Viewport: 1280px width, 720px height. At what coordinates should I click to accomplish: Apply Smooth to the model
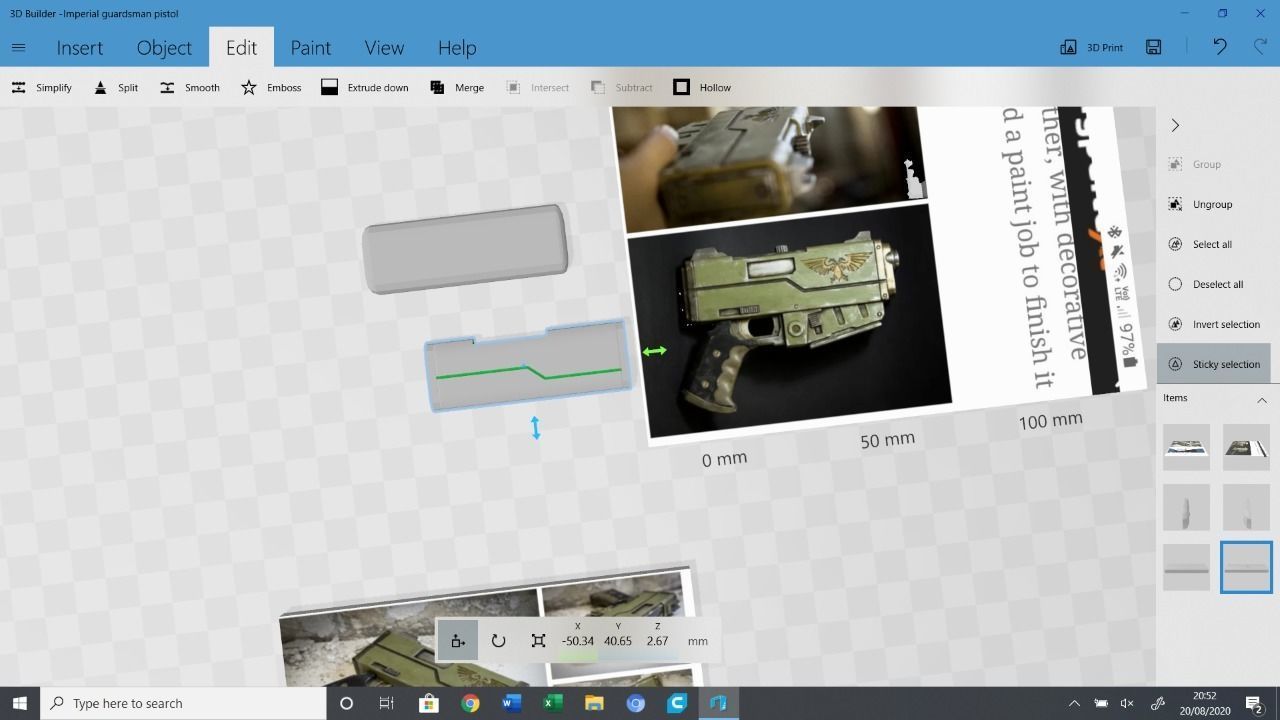click(189, 87)
